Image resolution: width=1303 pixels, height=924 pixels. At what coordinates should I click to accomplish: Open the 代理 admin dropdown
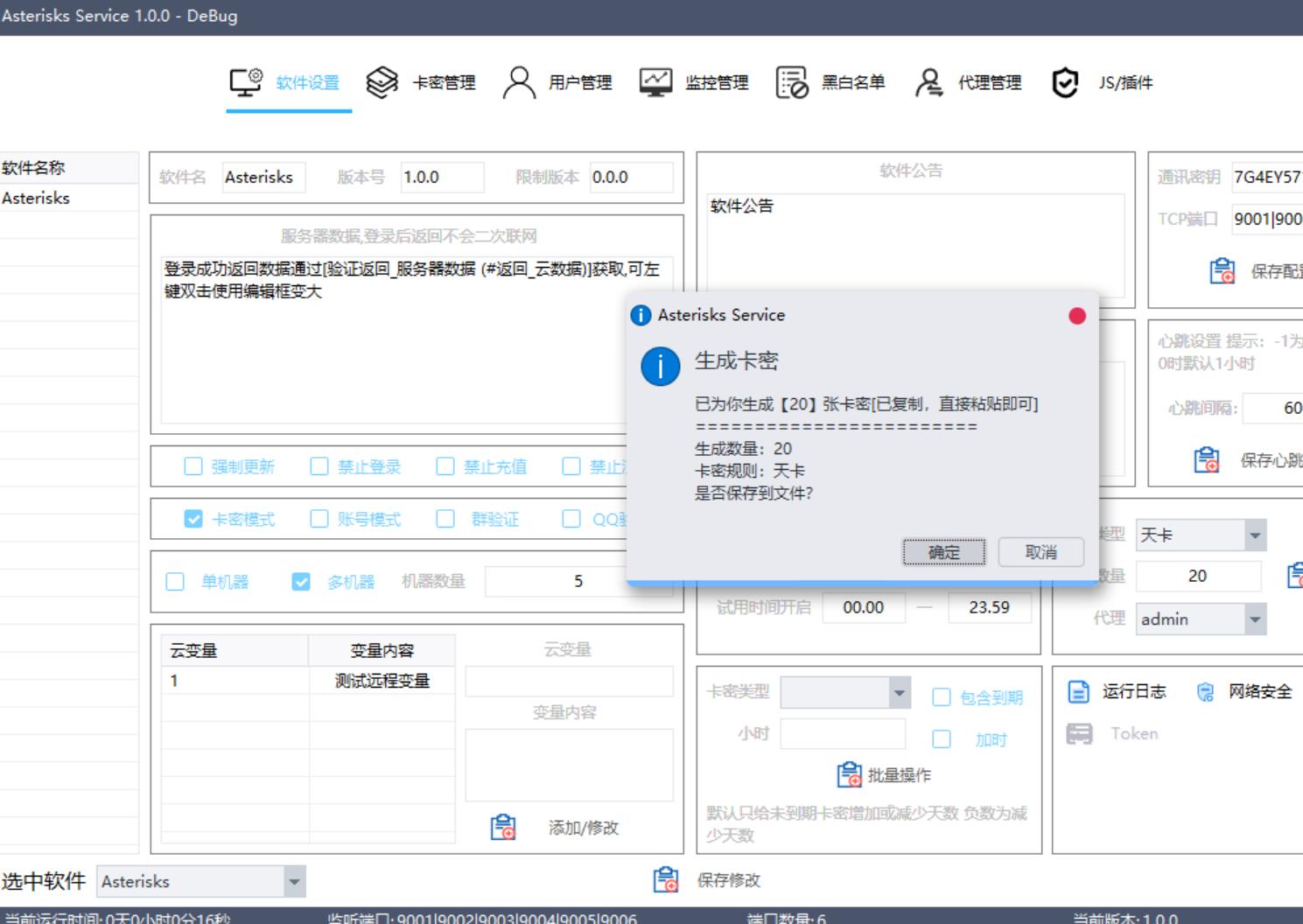[1255, 619]
